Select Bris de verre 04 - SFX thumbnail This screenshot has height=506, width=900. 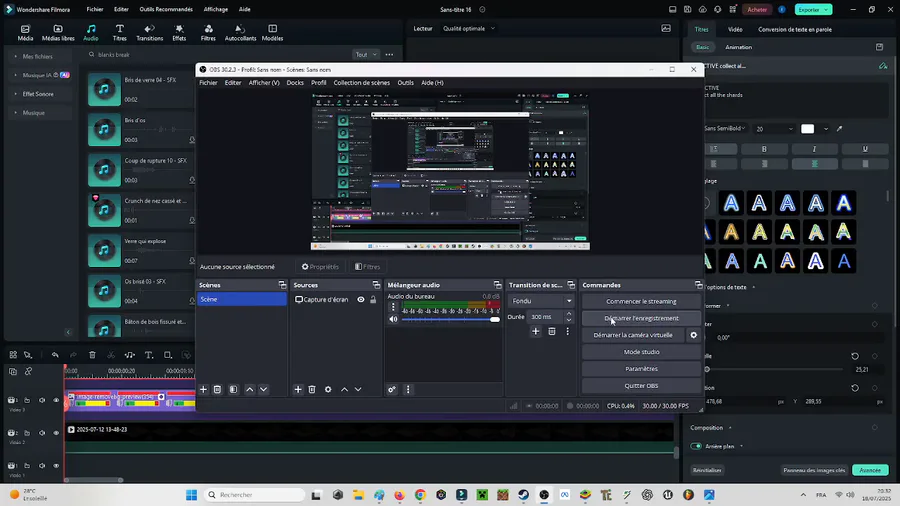click(x=104, y=89)
